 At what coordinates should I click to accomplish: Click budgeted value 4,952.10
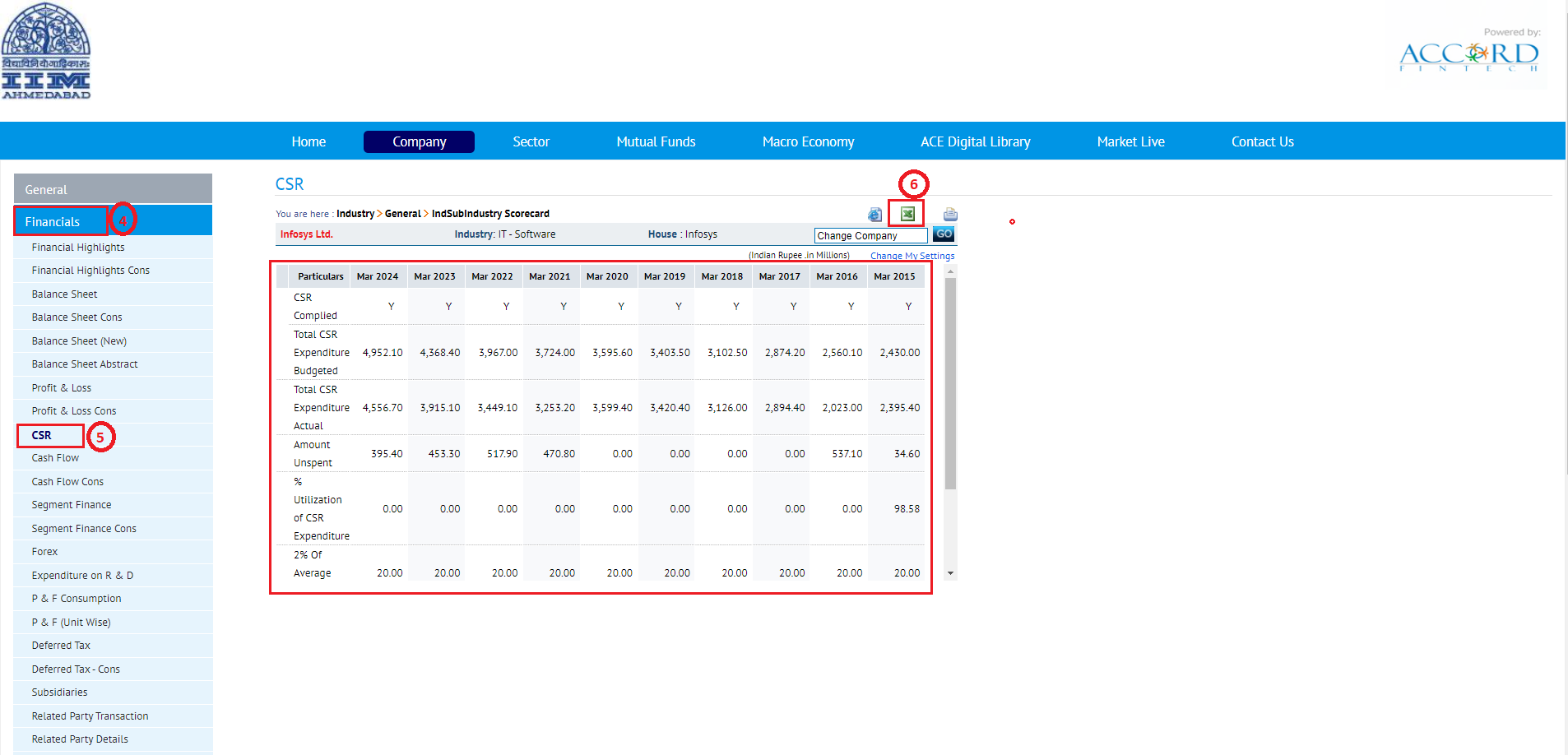pyautogui.click(x=383, y=353)
